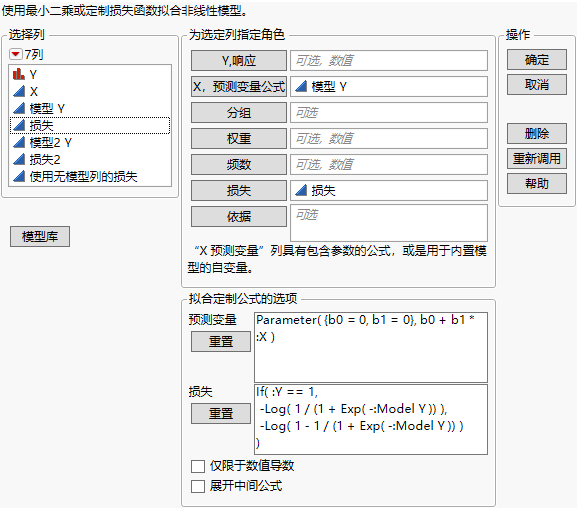Click the empty 频数 role field
Screen dimensions: 577x508
(x=389, y=164)
